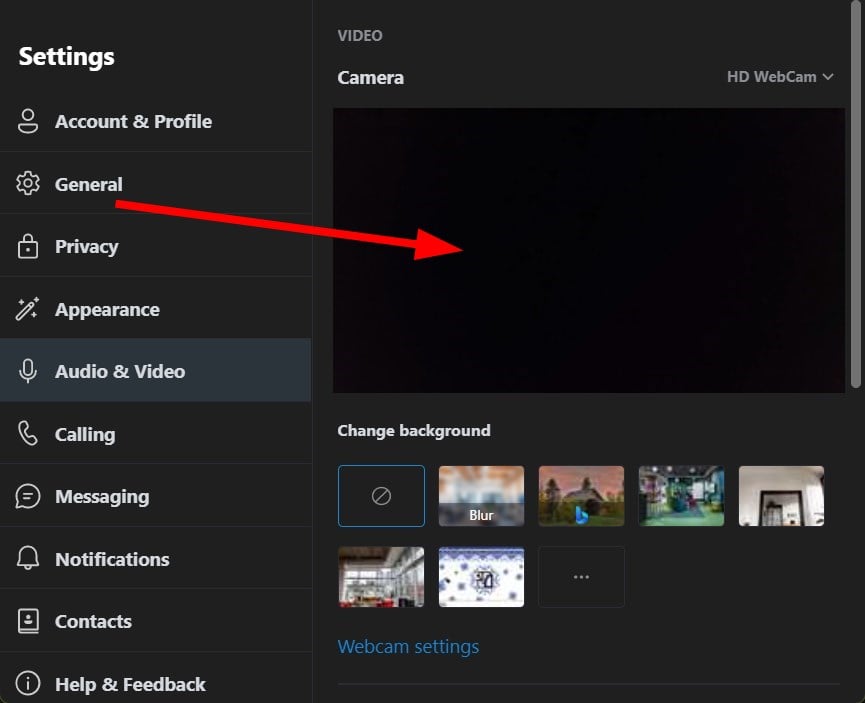The height and width of the screenshot is (703, 865).
Task: Open the HD WebCam camera dropdown
Action: coord(779,77)
